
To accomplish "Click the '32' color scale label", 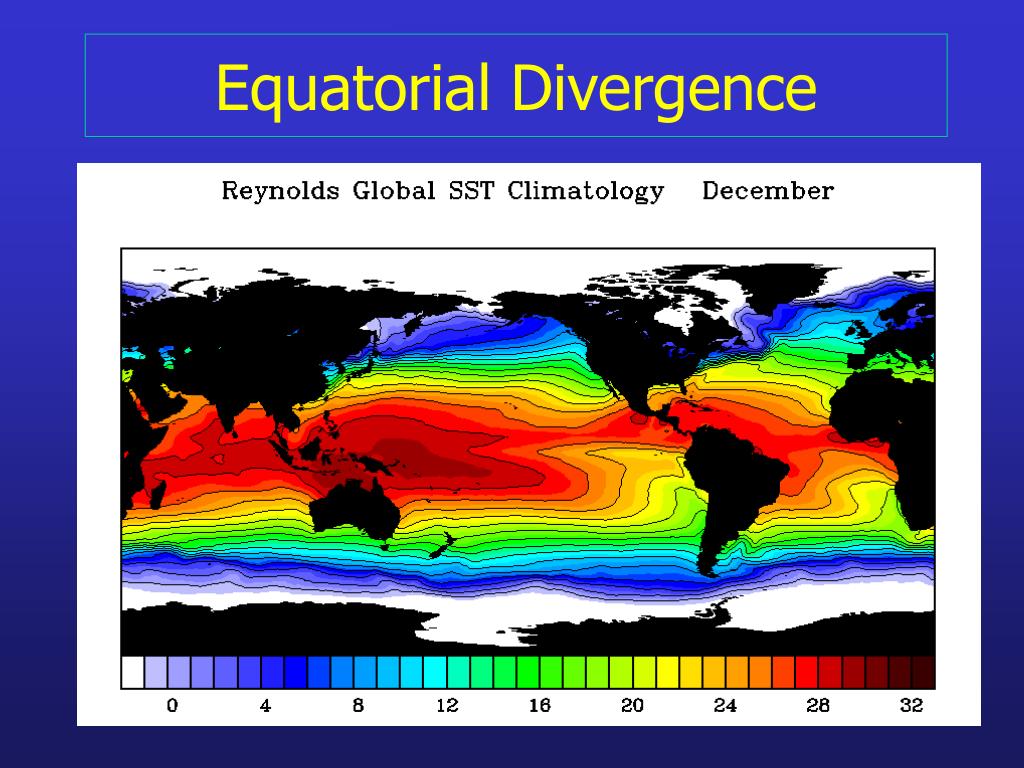I will [x=911, y=705].
